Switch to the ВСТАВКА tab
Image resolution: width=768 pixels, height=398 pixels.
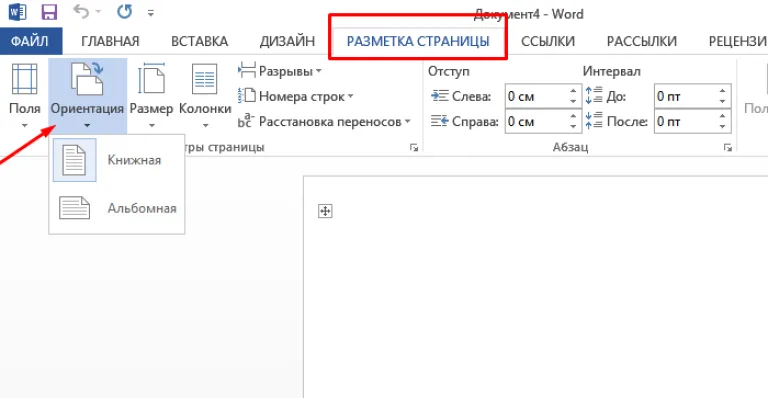point(199,42)
